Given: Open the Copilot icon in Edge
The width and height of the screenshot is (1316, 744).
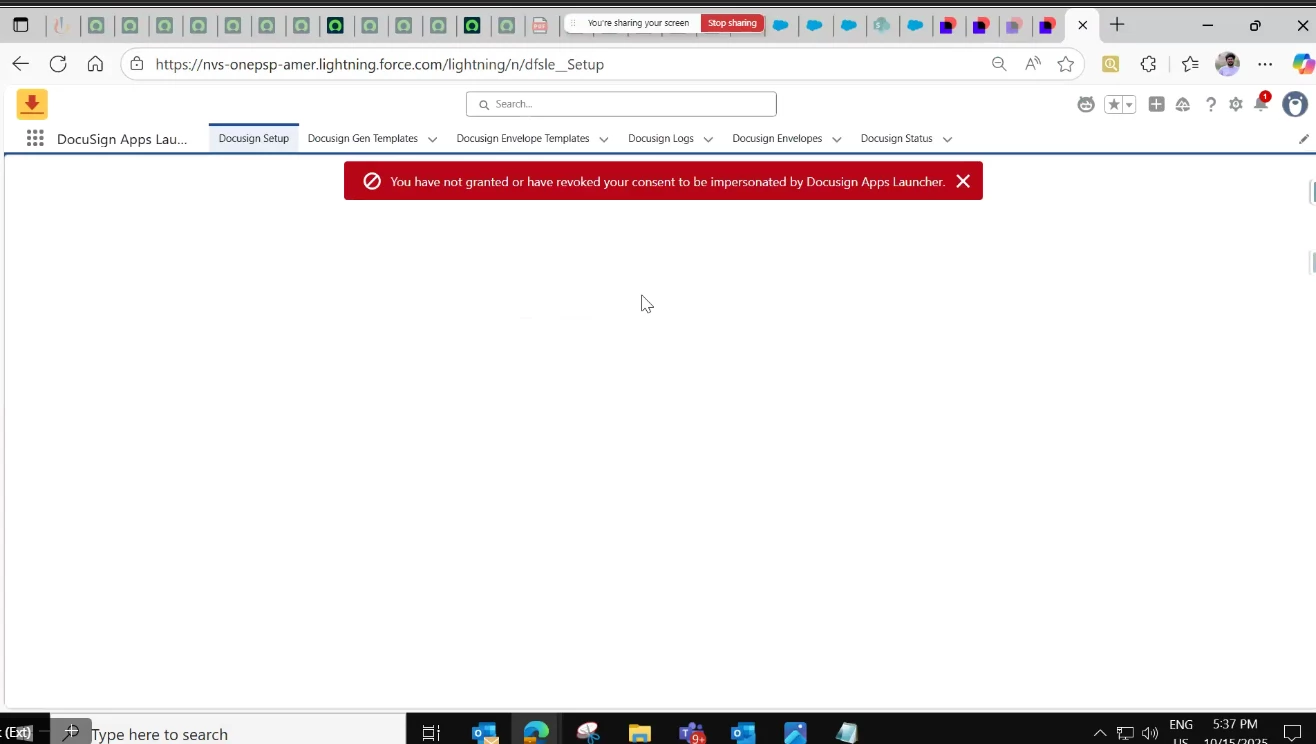Looking at the screenshot, I should coord(1303,64).
